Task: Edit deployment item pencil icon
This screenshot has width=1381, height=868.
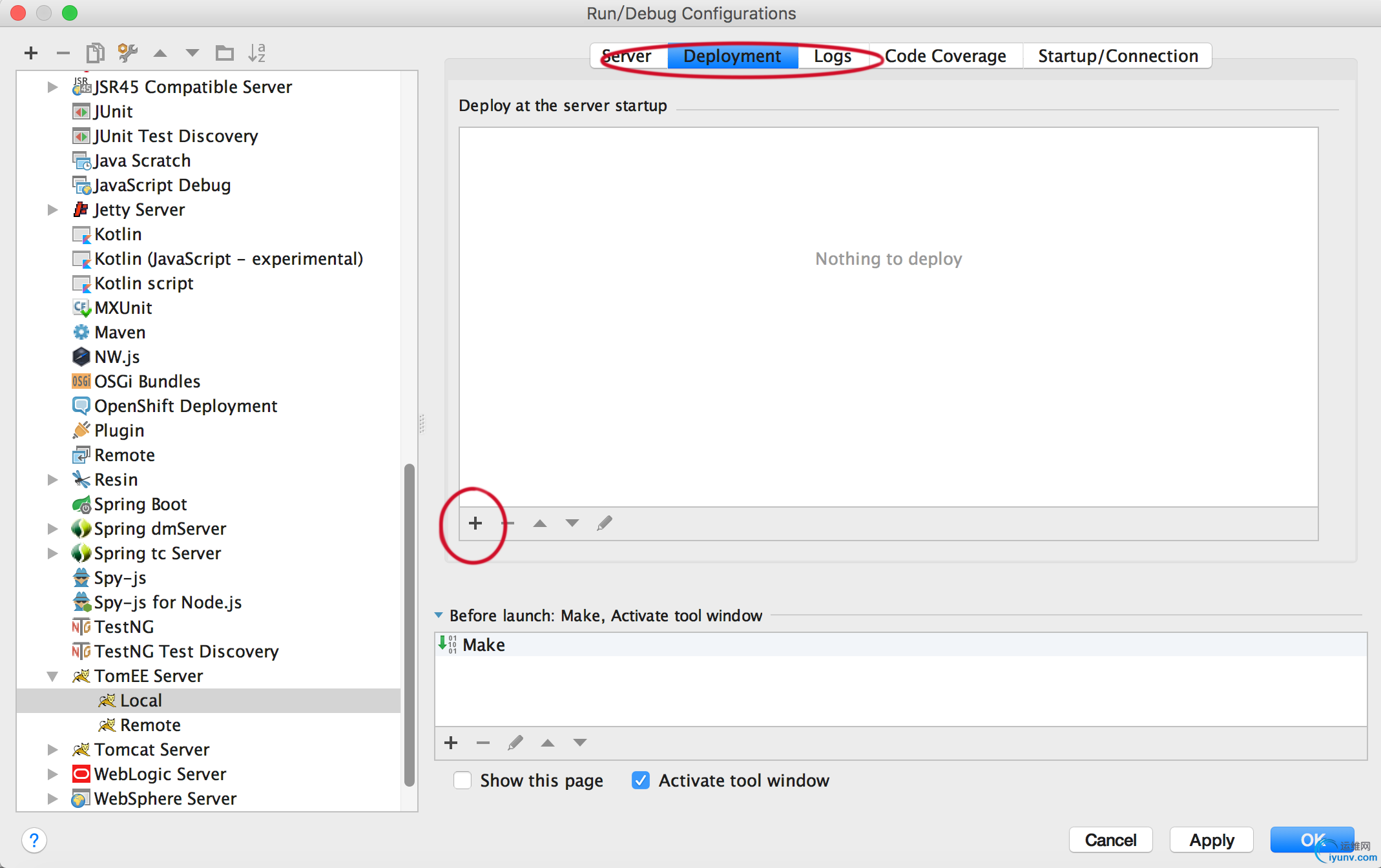Action: click(x=605, y=523)
